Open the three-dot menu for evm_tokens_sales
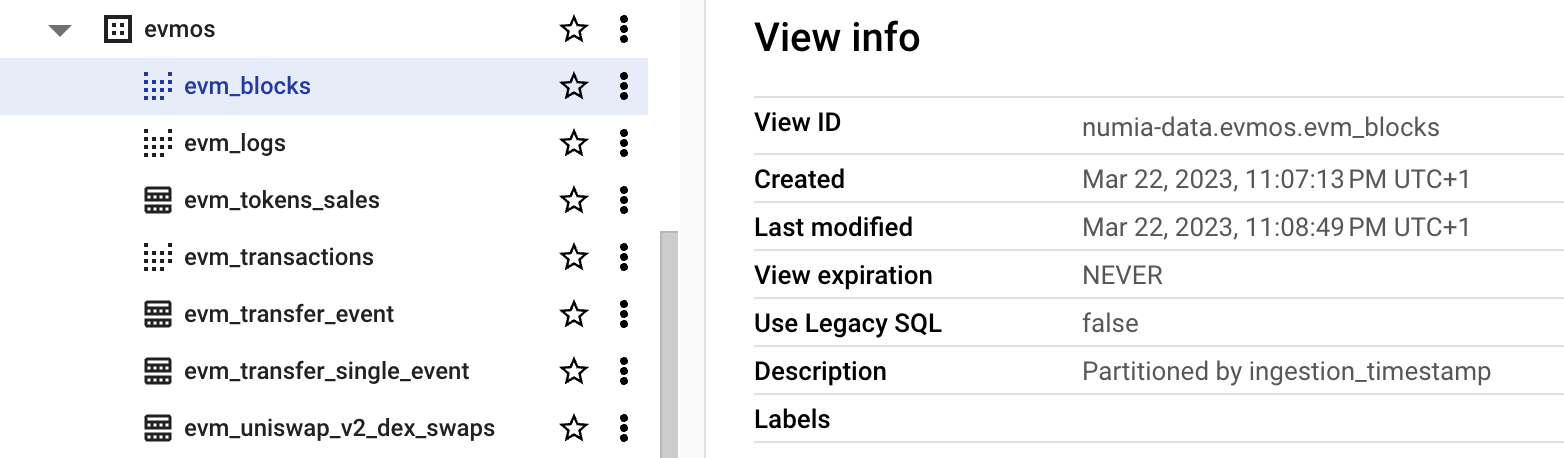The height and width of the screenshot is (458, 1564). tap(624, 200)
